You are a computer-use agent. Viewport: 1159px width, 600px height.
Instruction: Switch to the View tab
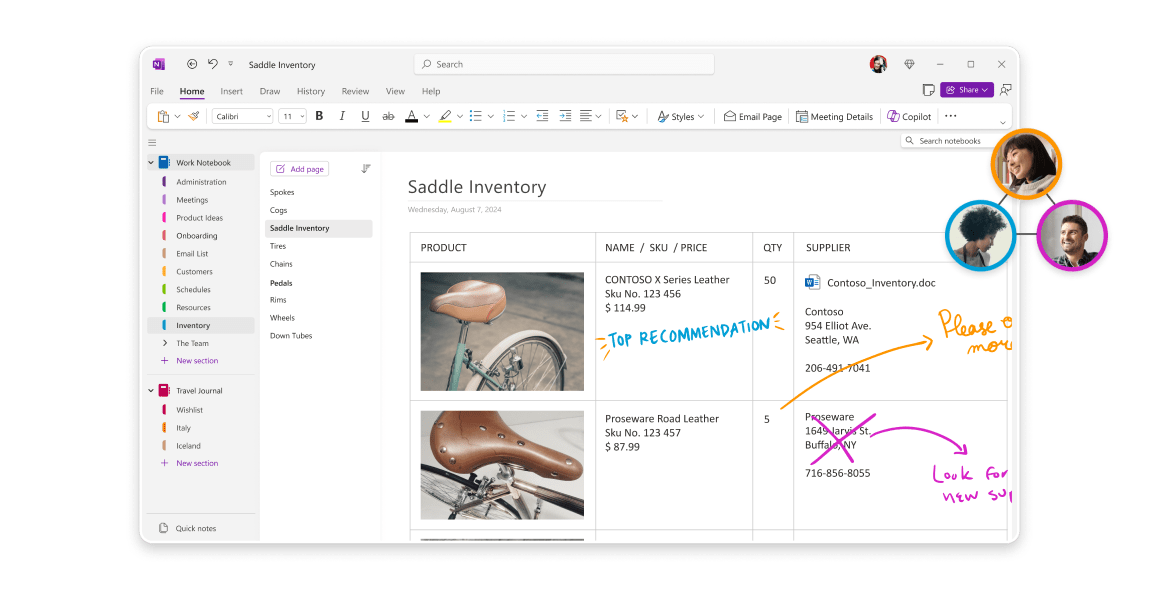(395, 91)
